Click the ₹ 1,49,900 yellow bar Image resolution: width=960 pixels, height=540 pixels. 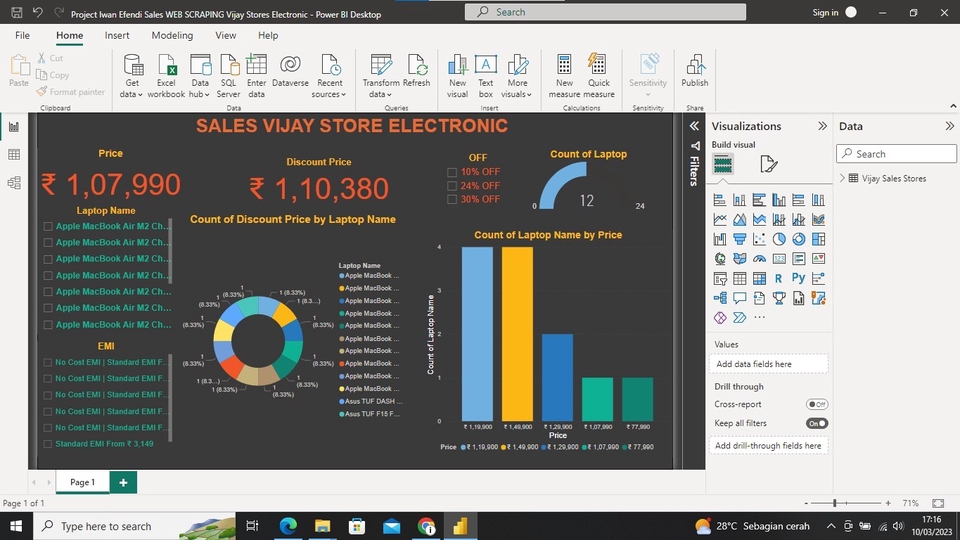point(517,334)
